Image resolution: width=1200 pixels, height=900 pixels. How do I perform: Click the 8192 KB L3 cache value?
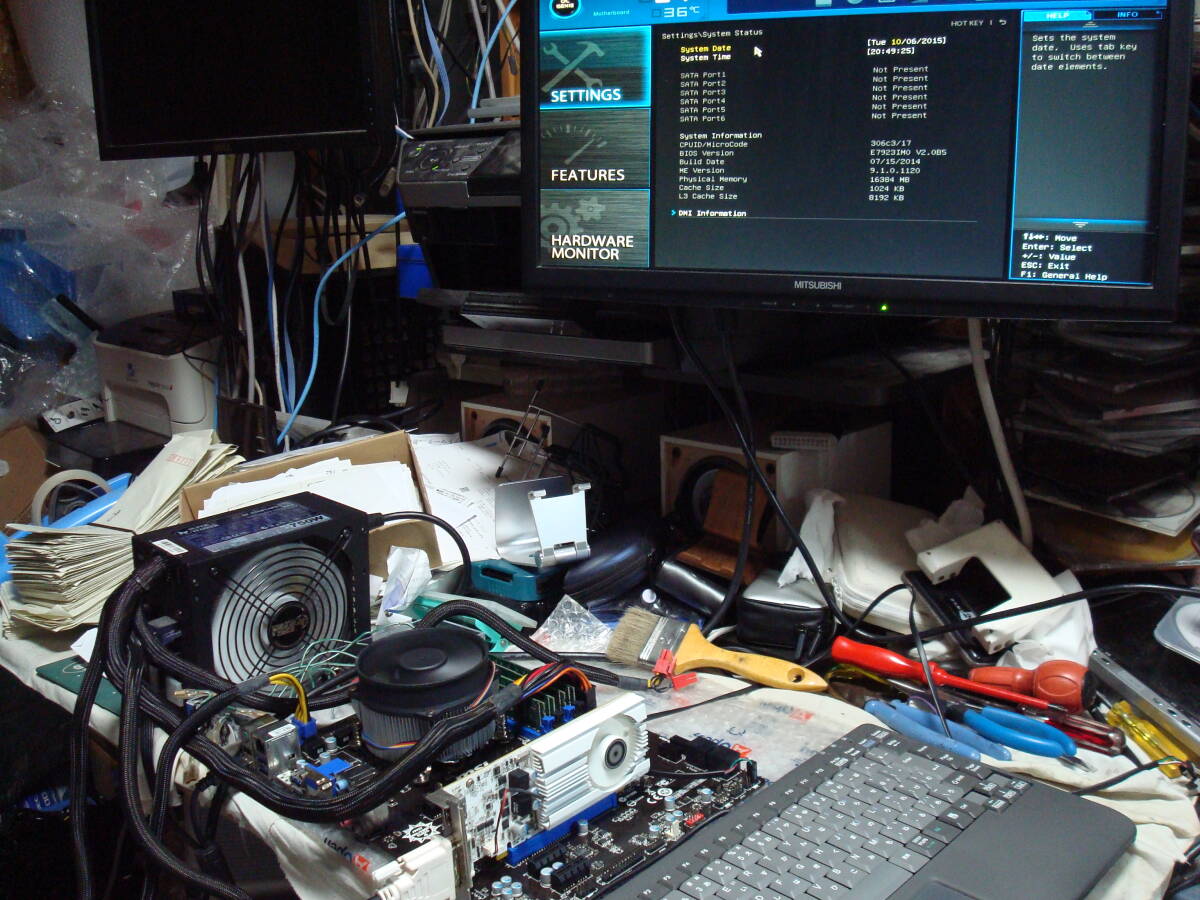tap(887, 198)
